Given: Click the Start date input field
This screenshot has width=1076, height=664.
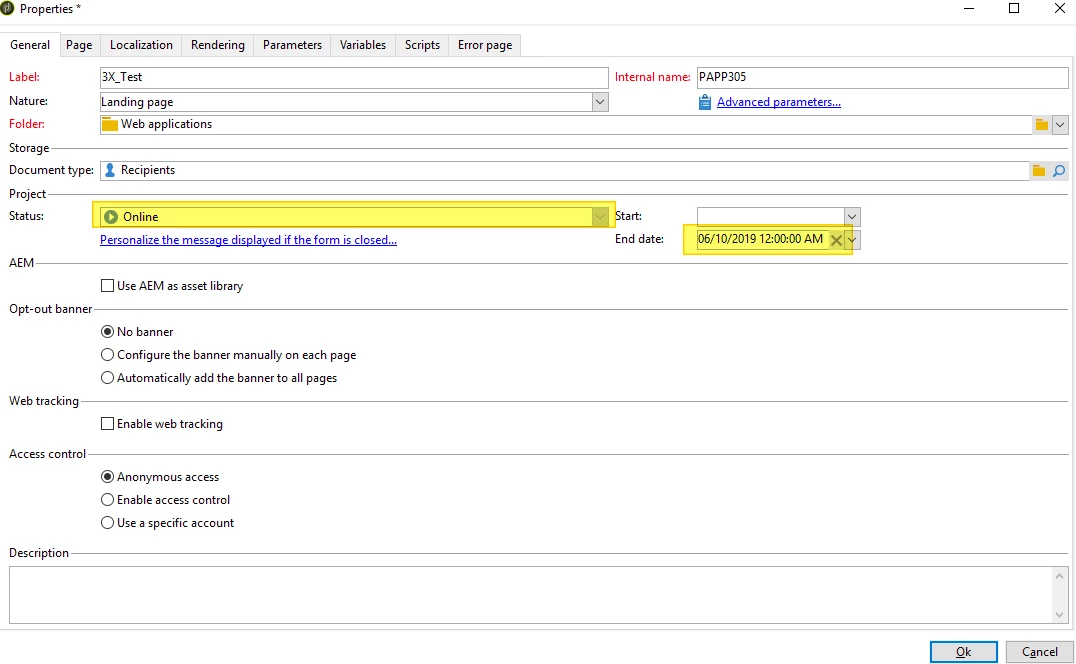Looking at the screenshot, I should 771,217.
